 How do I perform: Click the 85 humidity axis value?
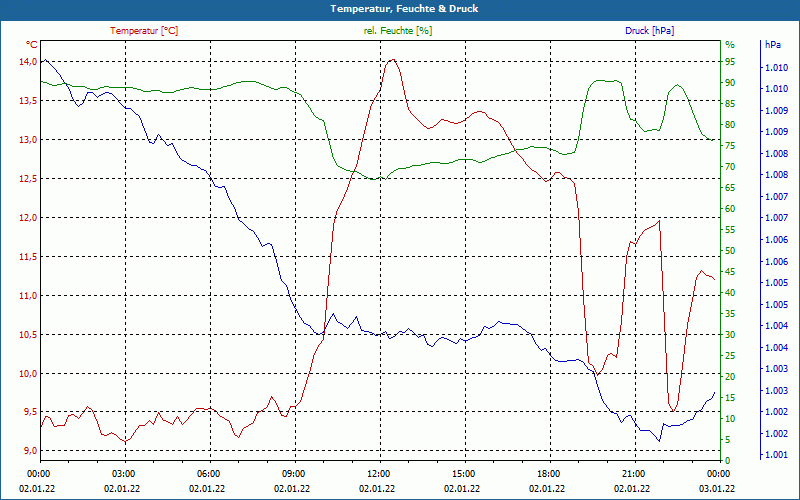click(x=730, y=104)
